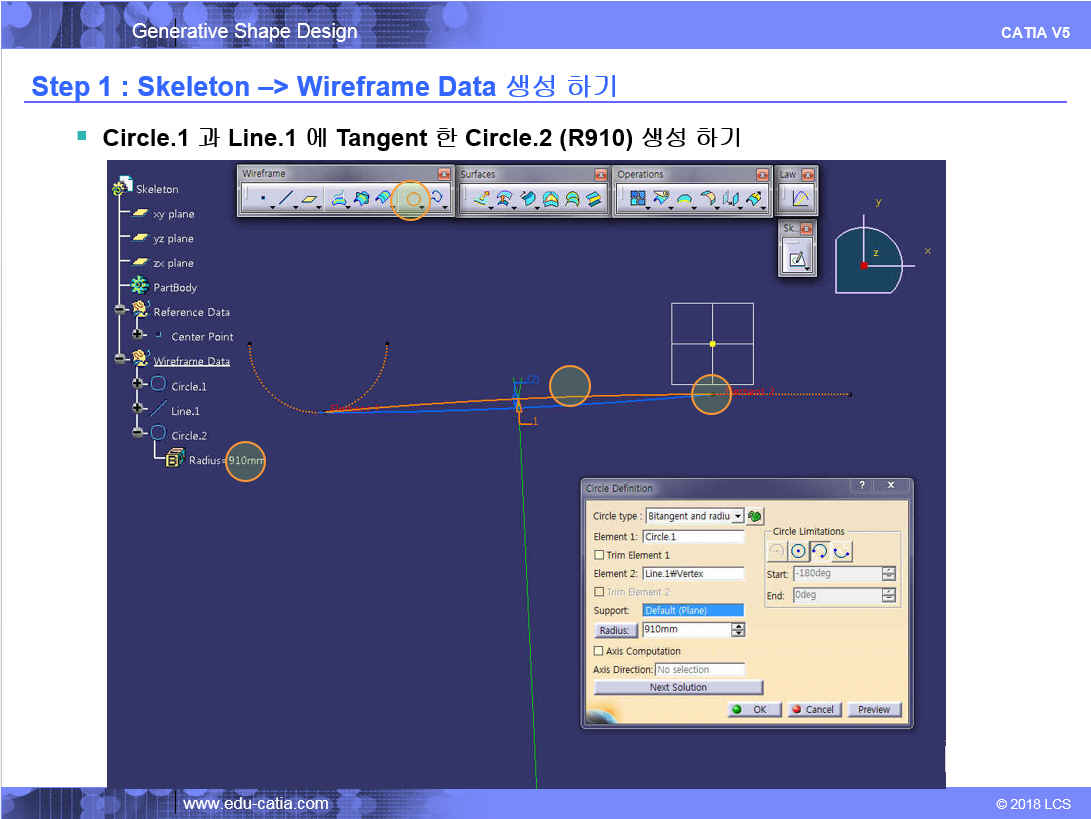Select PartBody in the specification tree
The width and height of the screenshot is (1091, 819).
click(x=174, y=288)
